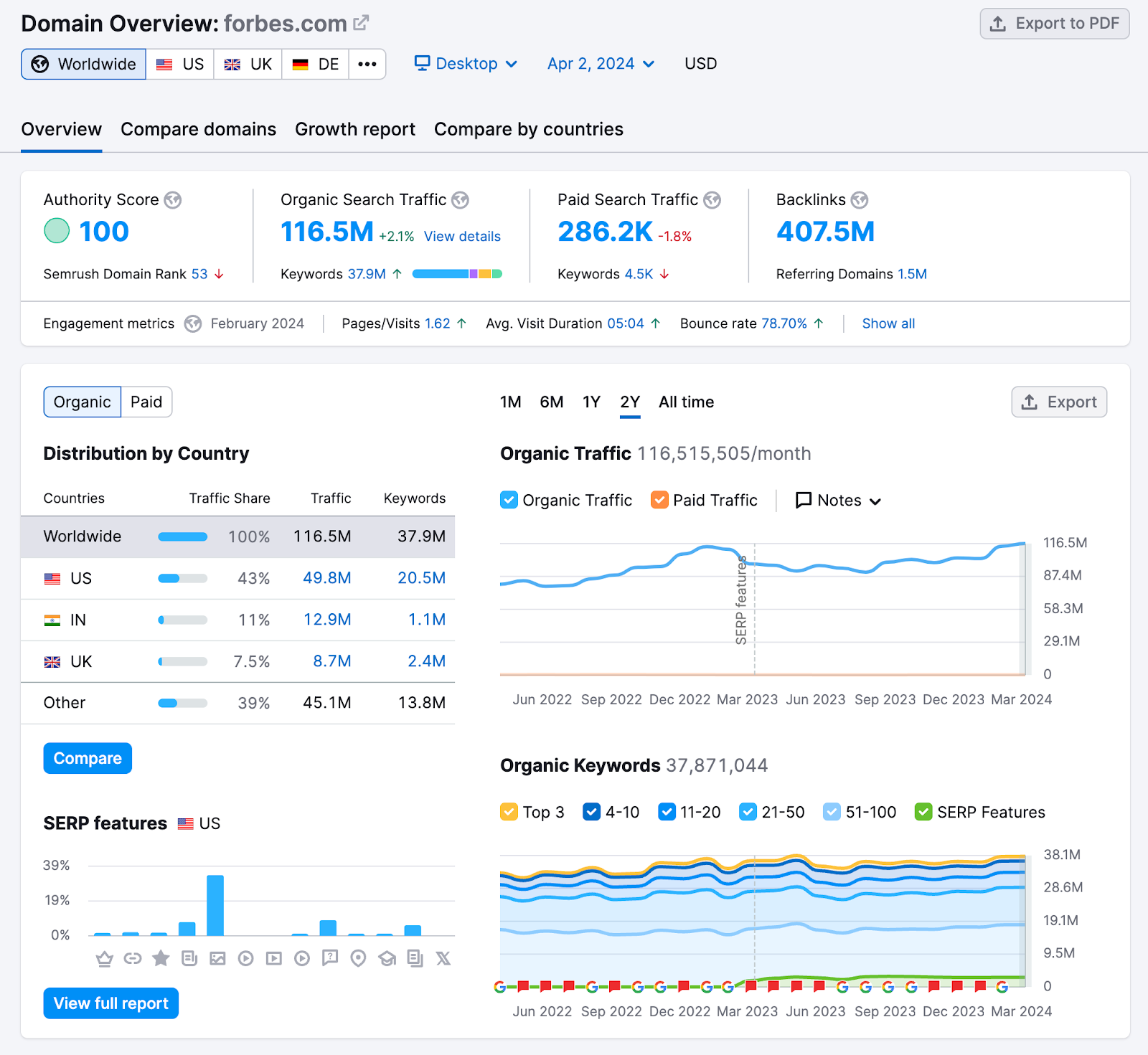Click View full report button
This screenshot has width=1148, height=1055.
(111, 1003)
